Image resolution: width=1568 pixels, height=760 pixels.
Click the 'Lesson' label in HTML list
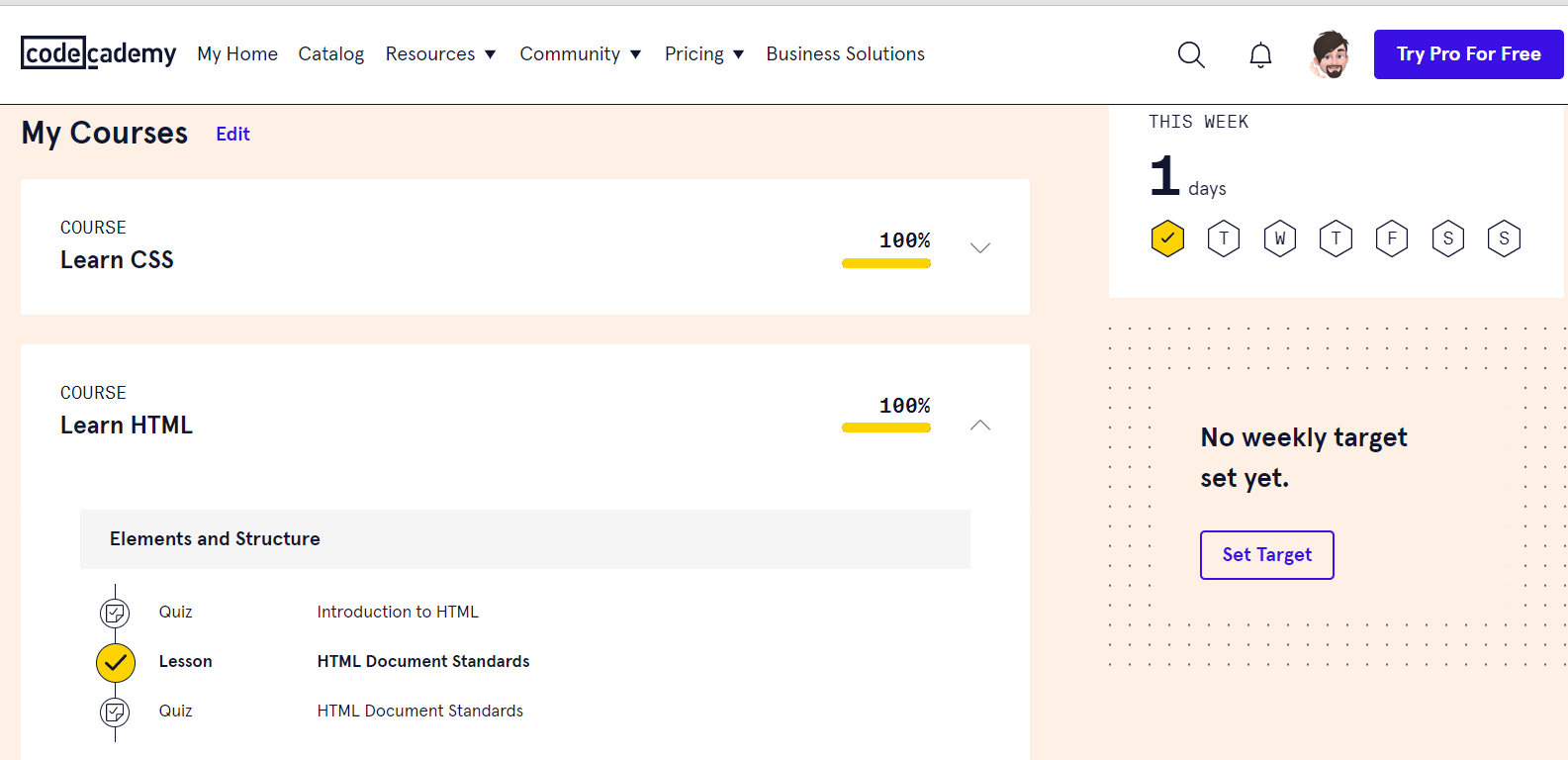(x=186, y=661)
